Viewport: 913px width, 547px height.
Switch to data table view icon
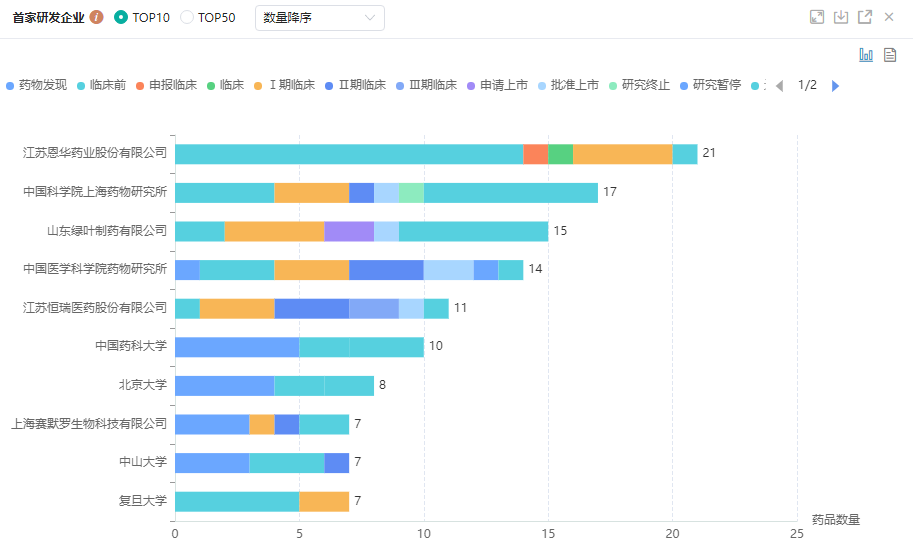(890, 55)
